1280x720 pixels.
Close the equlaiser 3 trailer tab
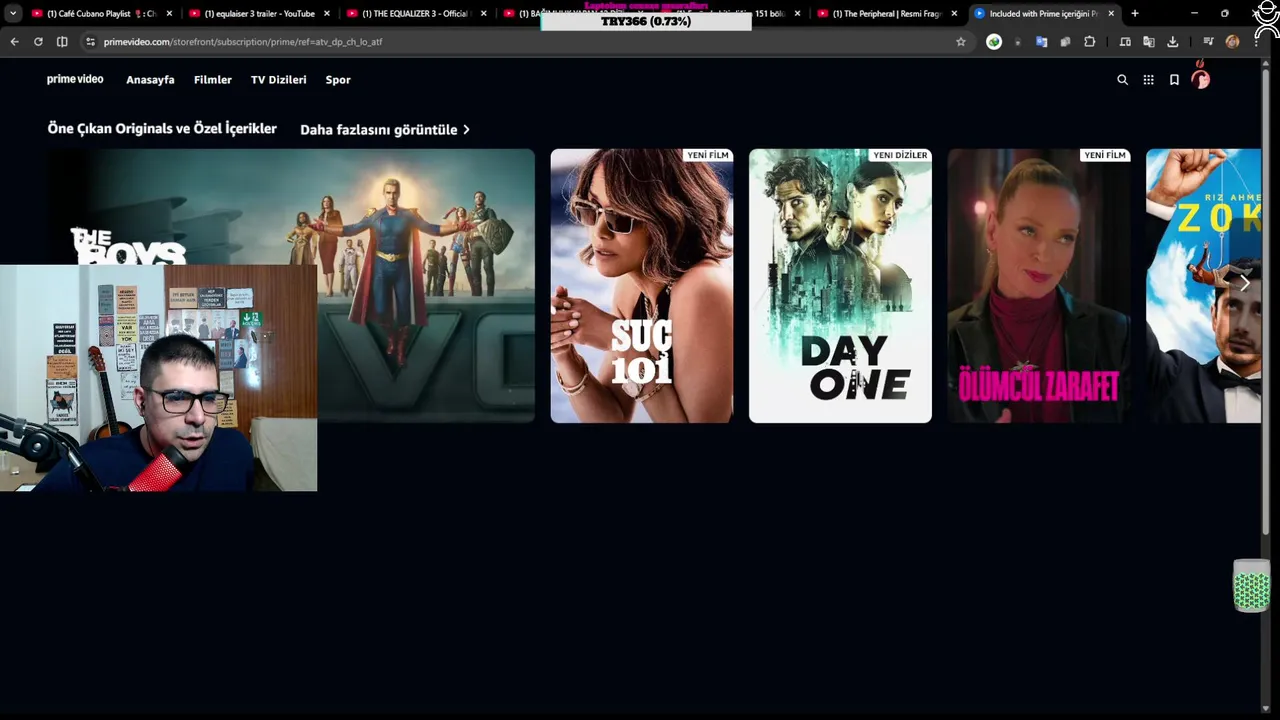tap(326, 14)
